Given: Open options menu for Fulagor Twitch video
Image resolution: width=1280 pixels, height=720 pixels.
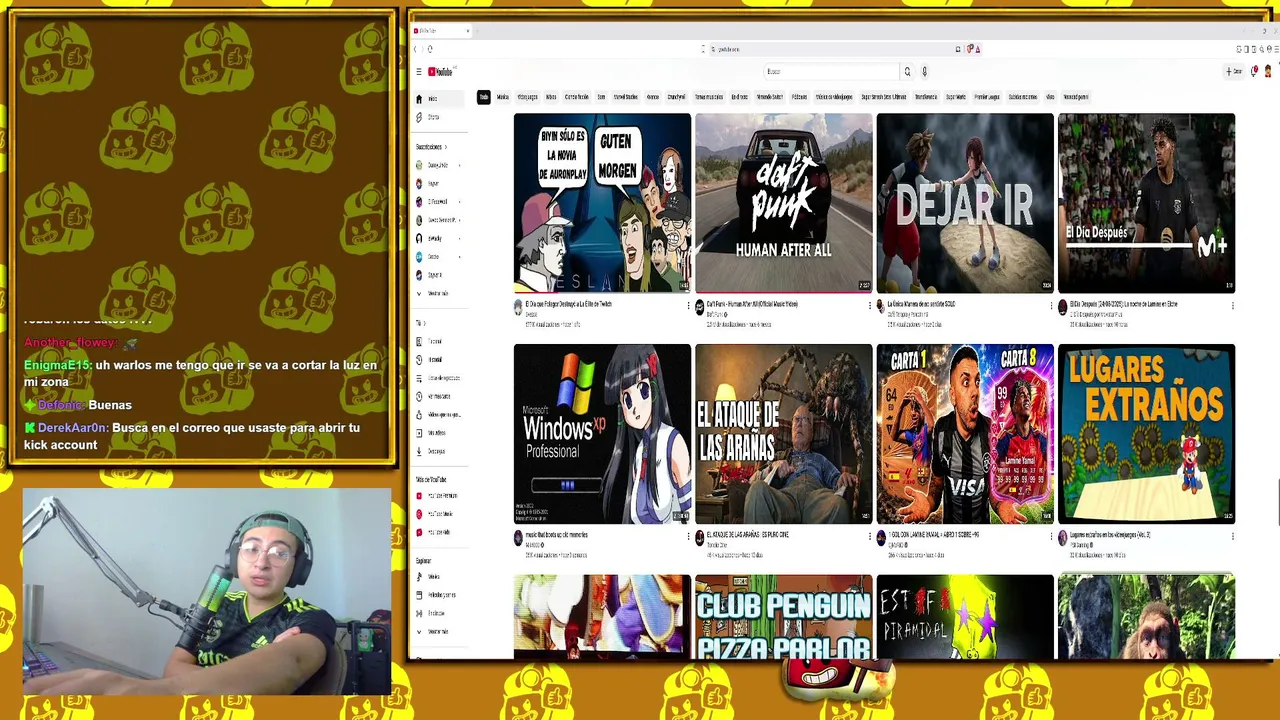Looking at the screenshot, I should click(x=688, y=305).
